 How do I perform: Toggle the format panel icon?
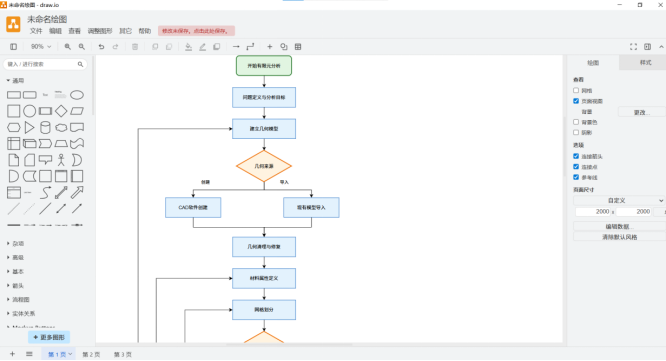(x=647, y=47)
